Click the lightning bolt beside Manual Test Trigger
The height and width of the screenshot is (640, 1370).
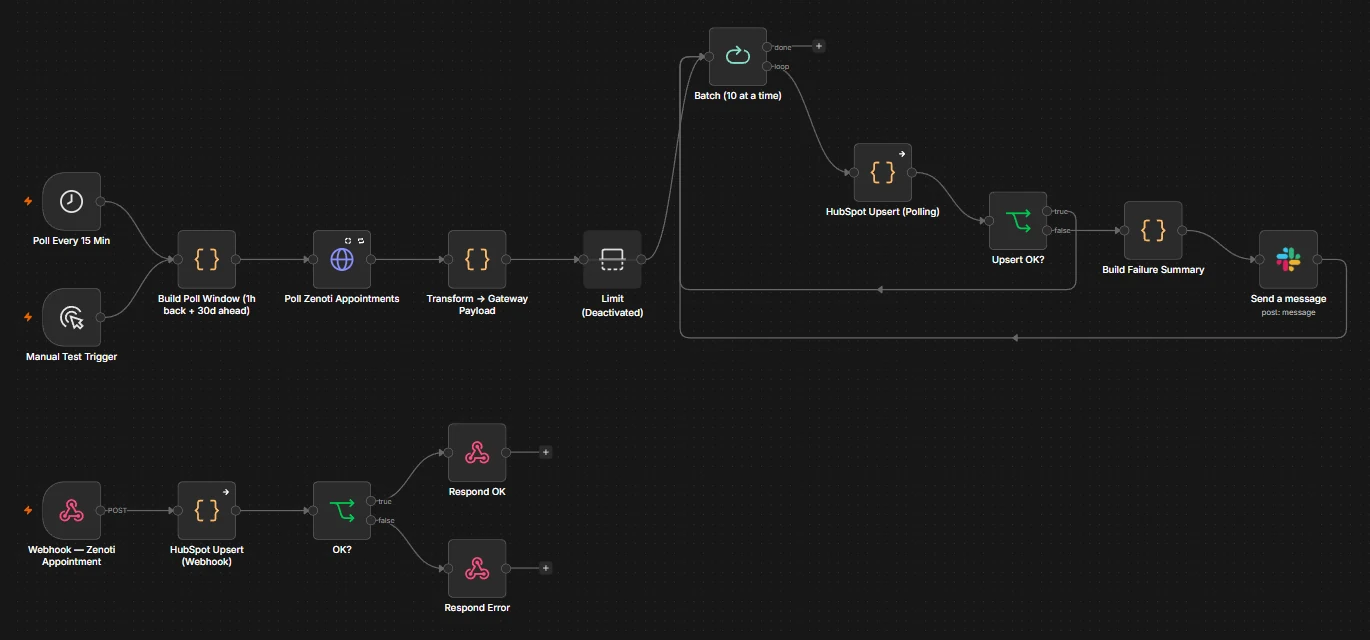pos(28,317)
